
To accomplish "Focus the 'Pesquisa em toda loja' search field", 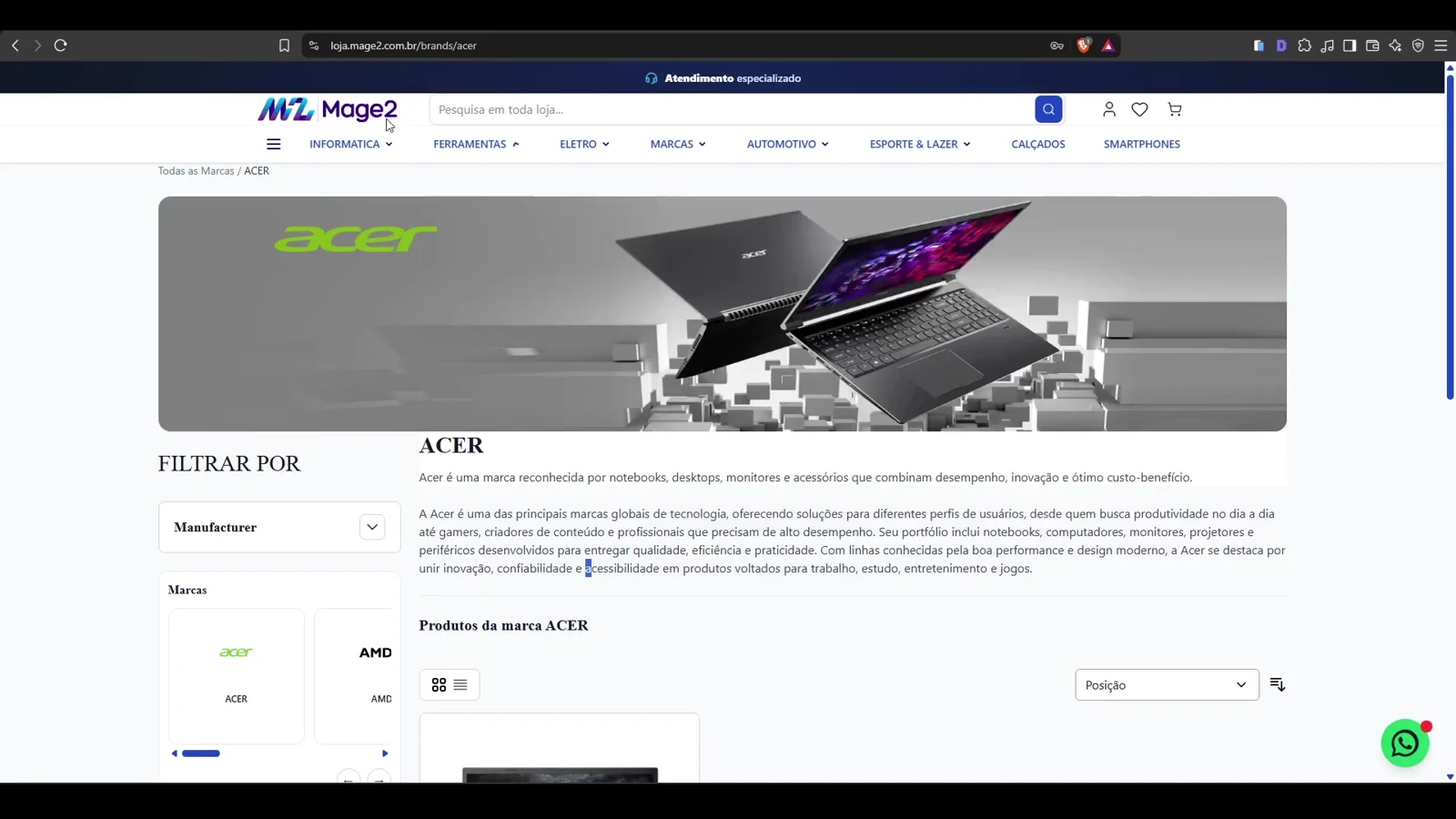I will point(733,109).
